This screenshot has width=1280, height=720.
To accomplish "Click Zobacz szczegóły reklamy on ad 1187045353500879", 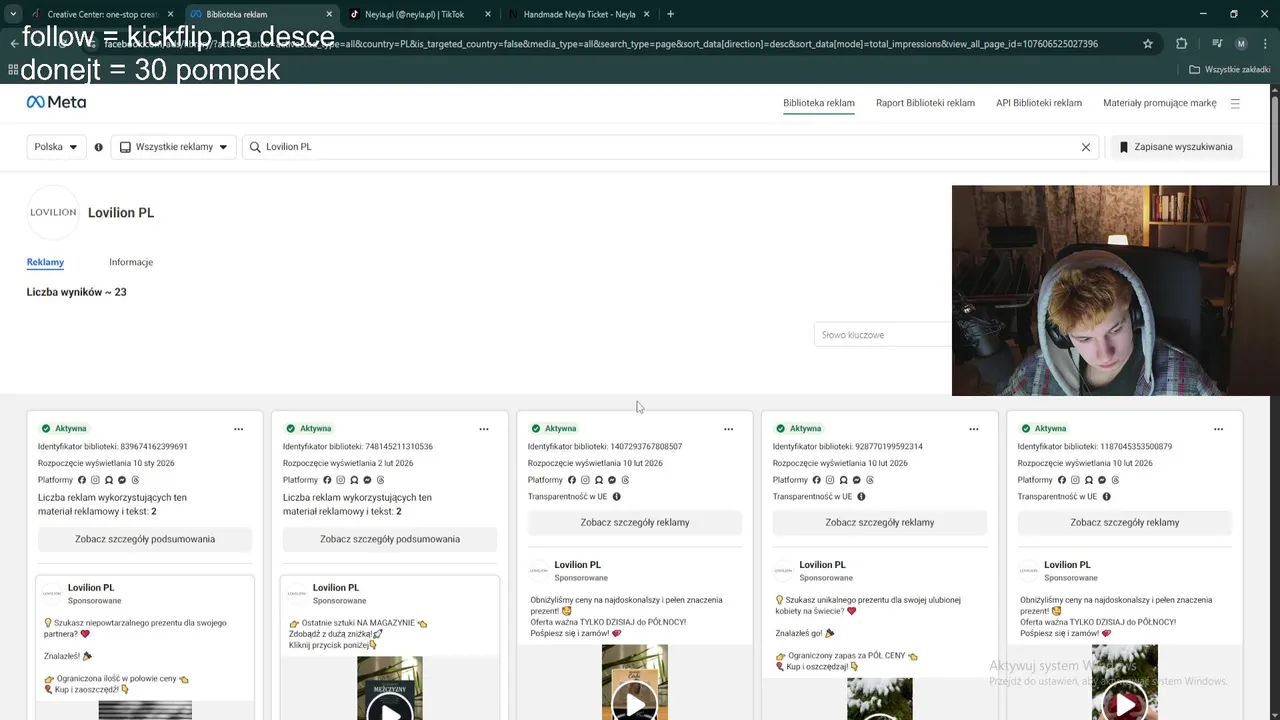I will 1125,522.
